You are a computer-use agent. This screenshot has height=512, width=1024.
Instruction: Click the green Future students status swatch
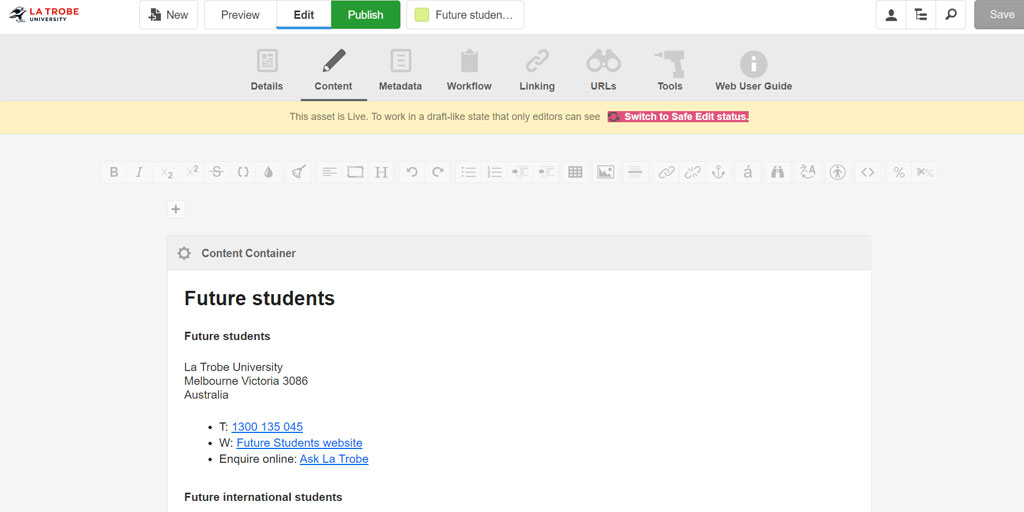point(422,15)
